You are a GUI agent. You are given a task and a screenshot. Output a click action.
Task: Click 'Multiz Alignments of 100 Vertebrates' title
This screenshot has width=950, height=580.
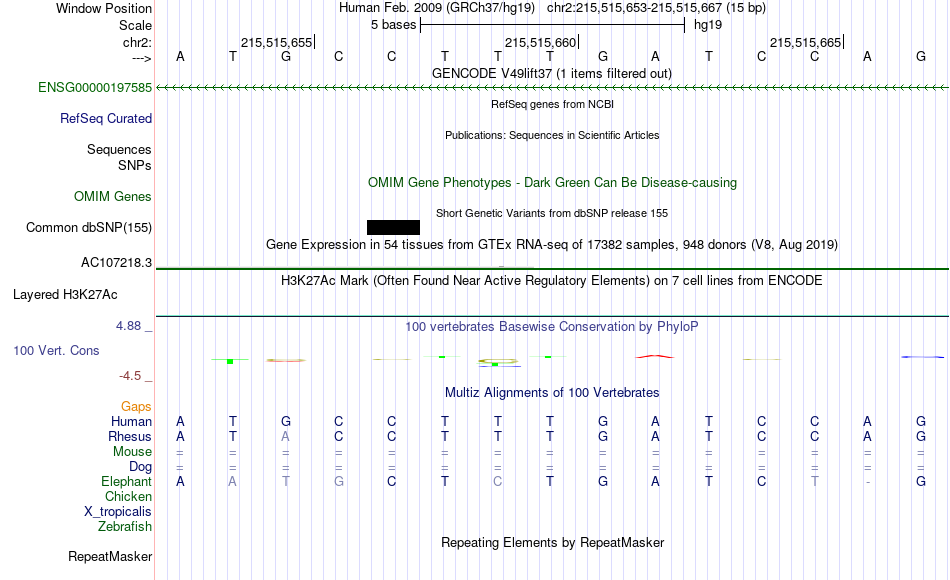click(552, 393)
